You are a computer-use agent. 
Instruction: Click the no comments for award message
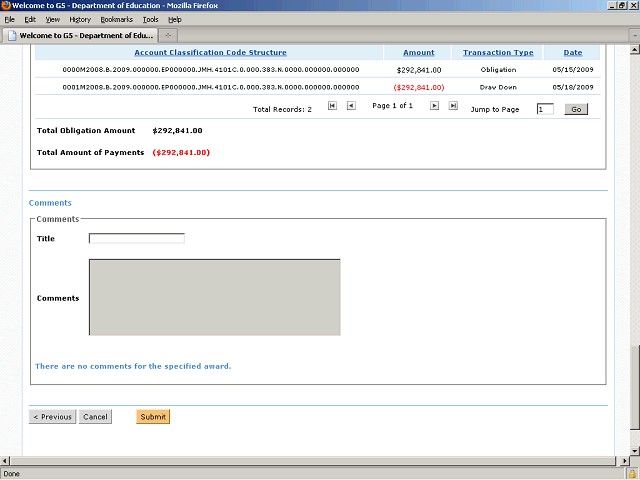point(133,366)
